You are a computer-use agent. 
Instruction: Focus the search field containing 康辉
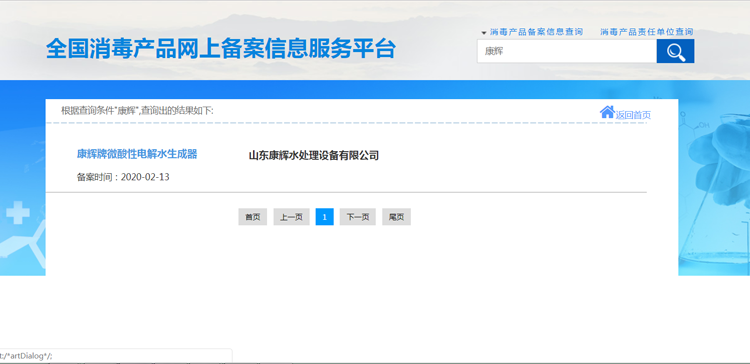pyautogui.click(x=567, y=51)
